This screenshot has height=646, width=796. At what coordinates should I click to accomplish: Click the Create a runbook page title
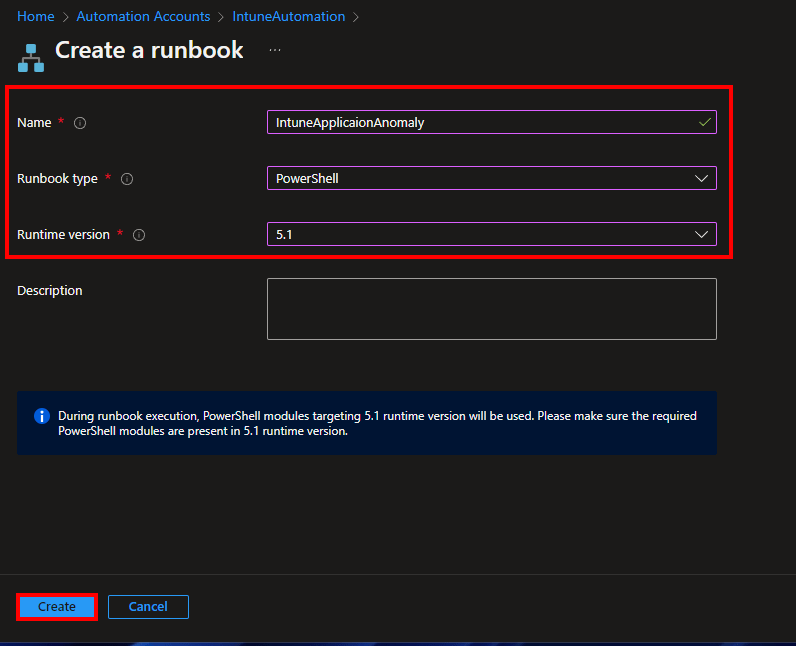click(149, 50)
